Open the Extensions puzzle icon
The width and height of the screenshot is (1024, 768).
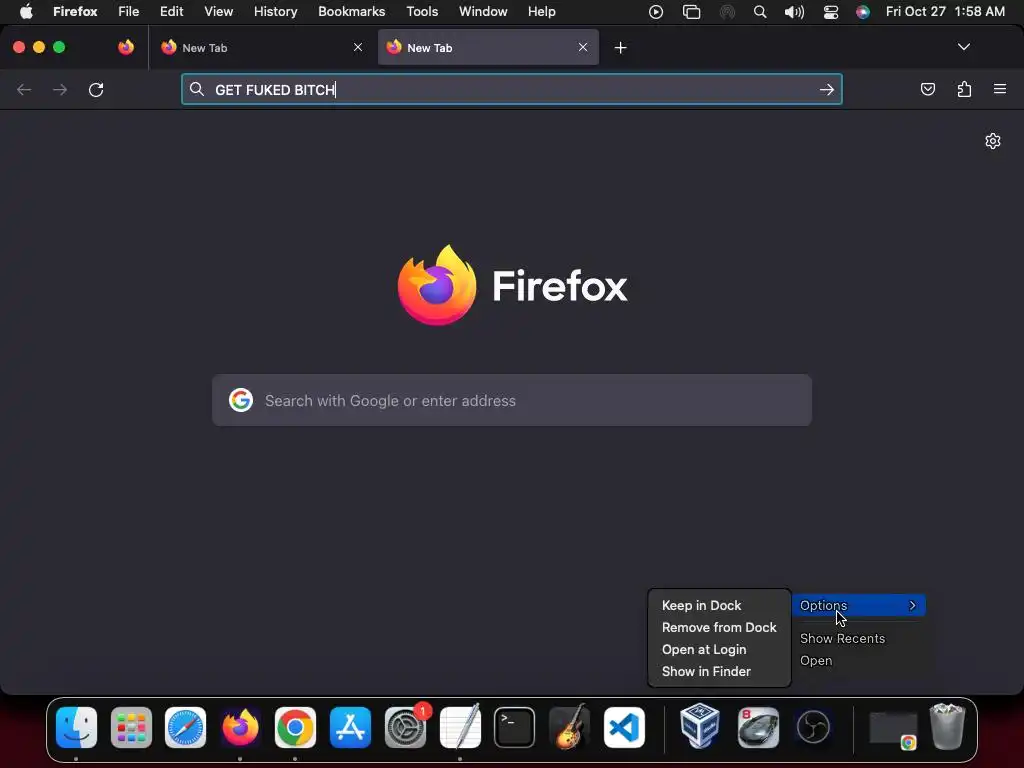click(964, 89)
